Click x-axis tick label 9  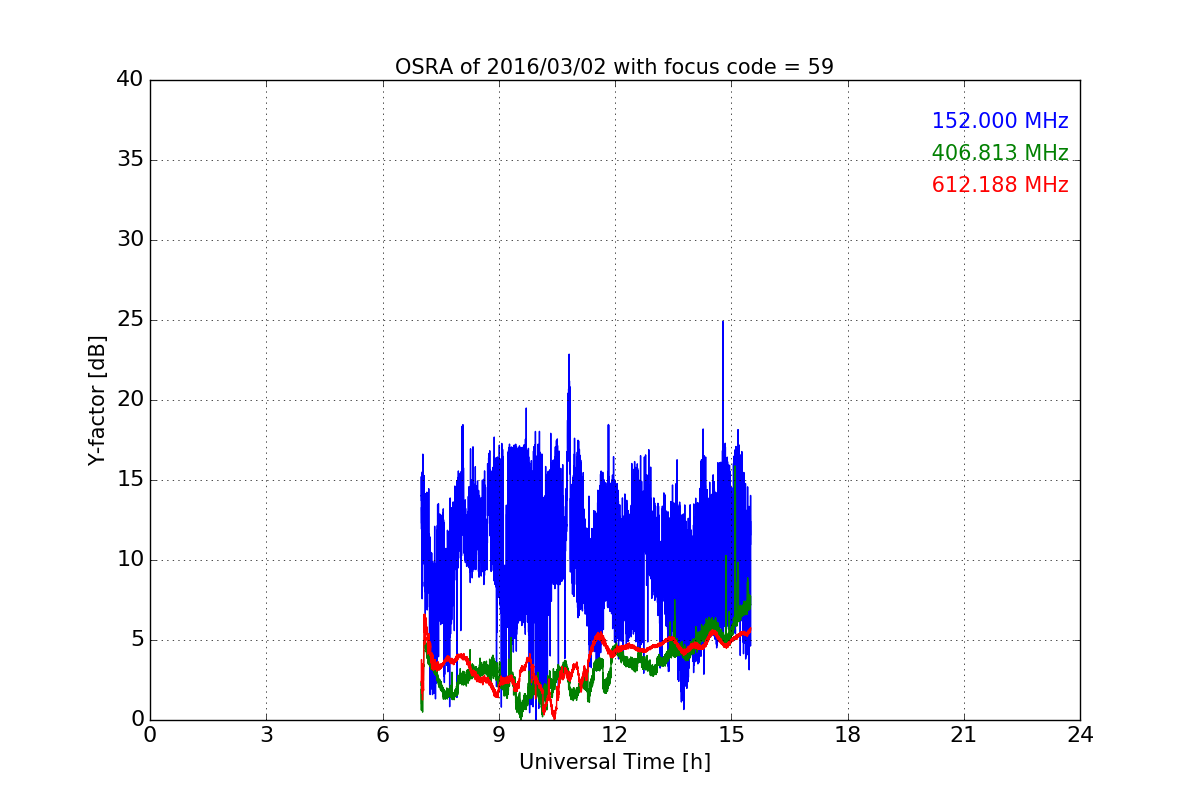pos(499,735)
